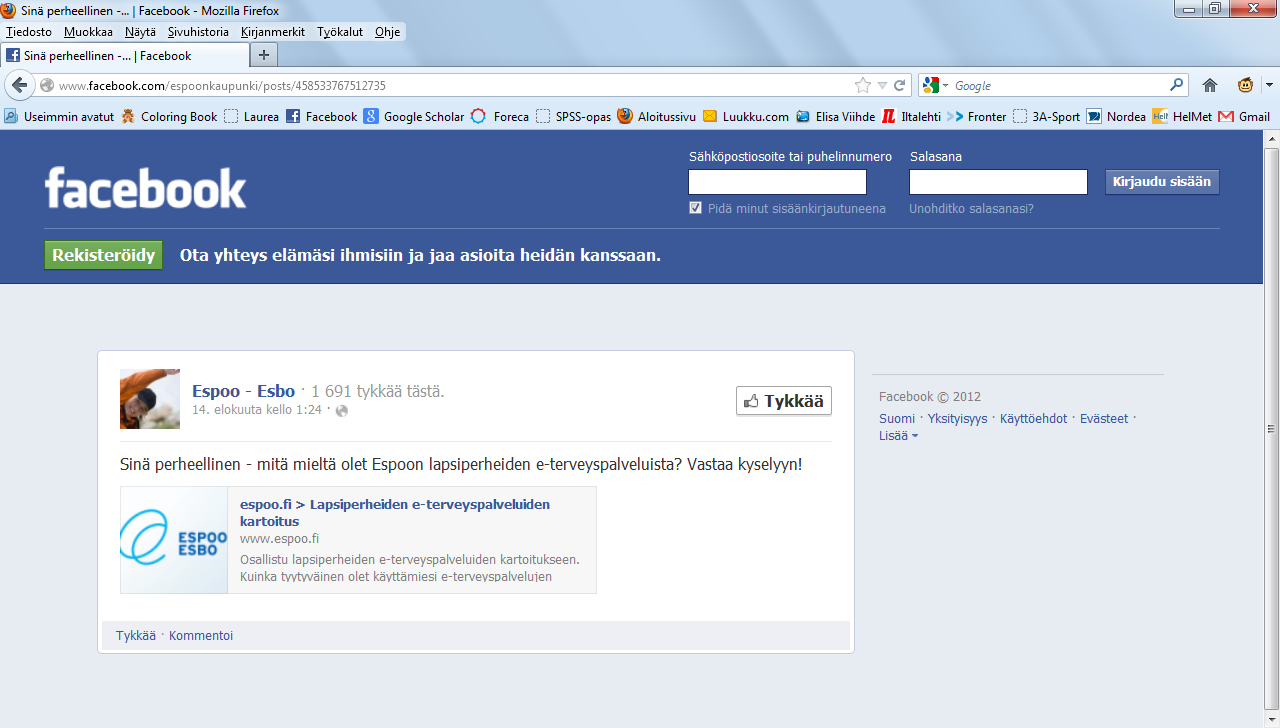Open the Espoo Esbo logo link thumbnail
Viewport: 1280px width, 728px height.
tap(174, 540)
